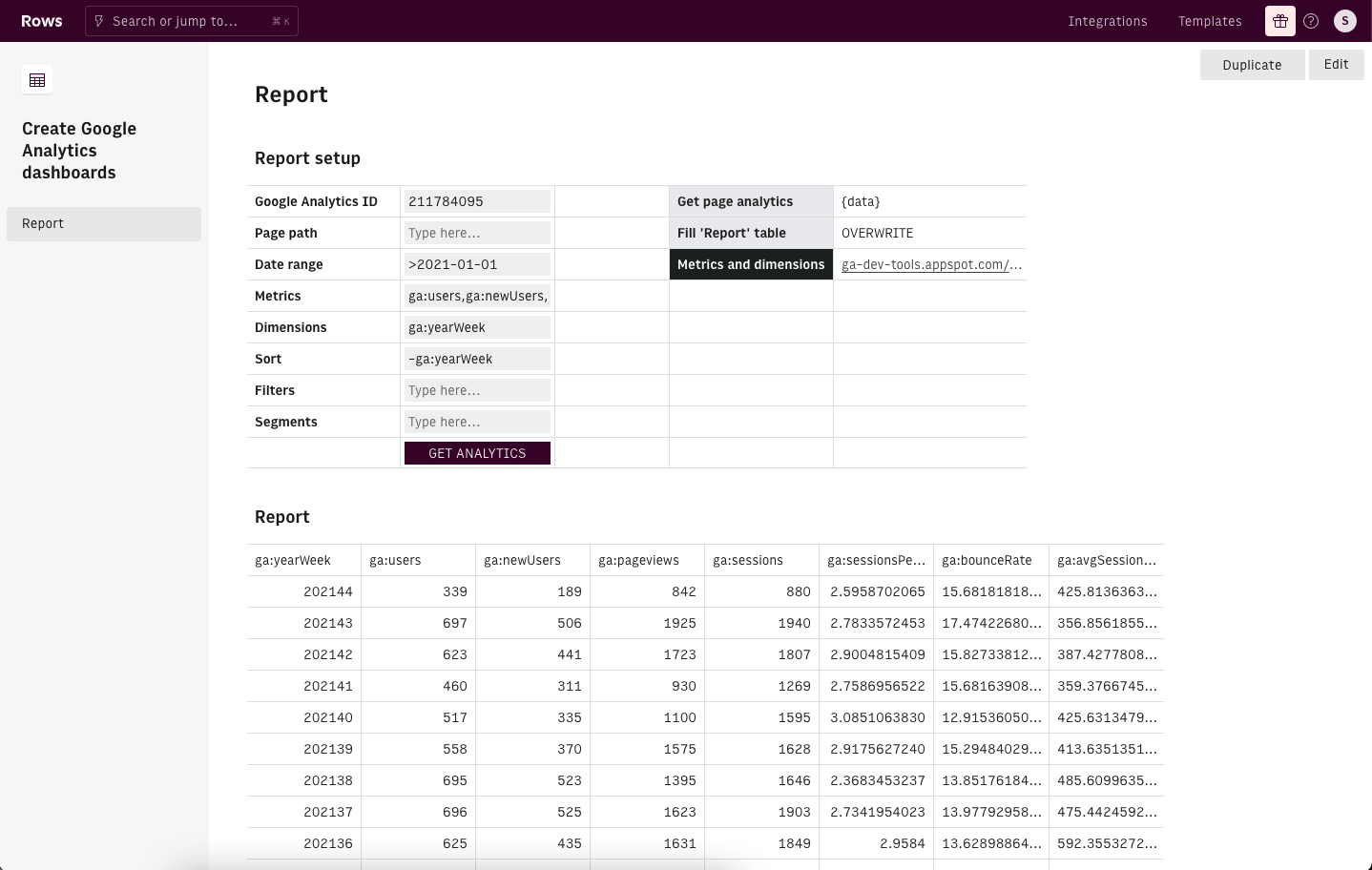Click the Dimensions input field

click(x=477, y=327)
